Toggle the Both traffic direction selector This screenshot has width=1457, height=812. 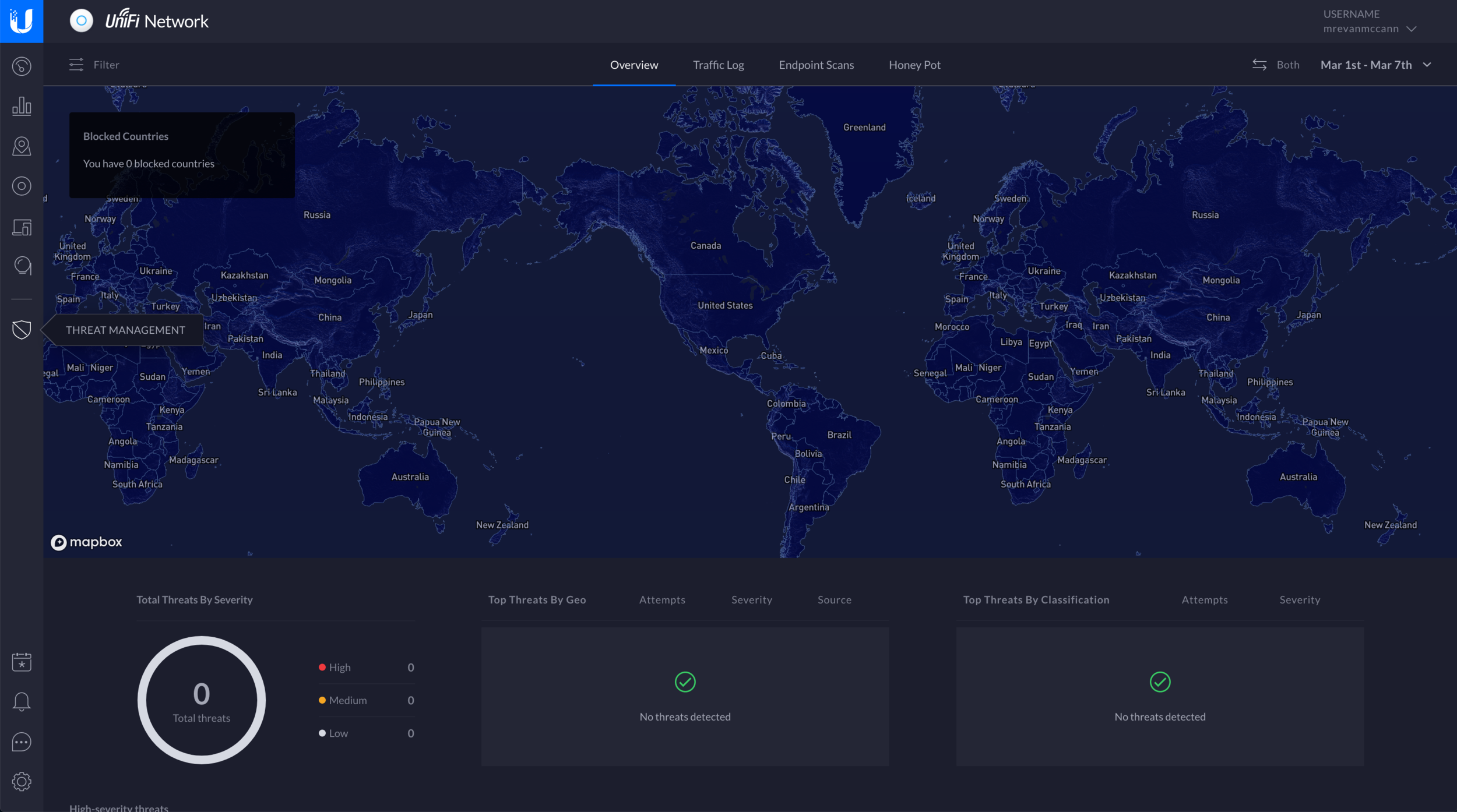tap(1276, 65)
